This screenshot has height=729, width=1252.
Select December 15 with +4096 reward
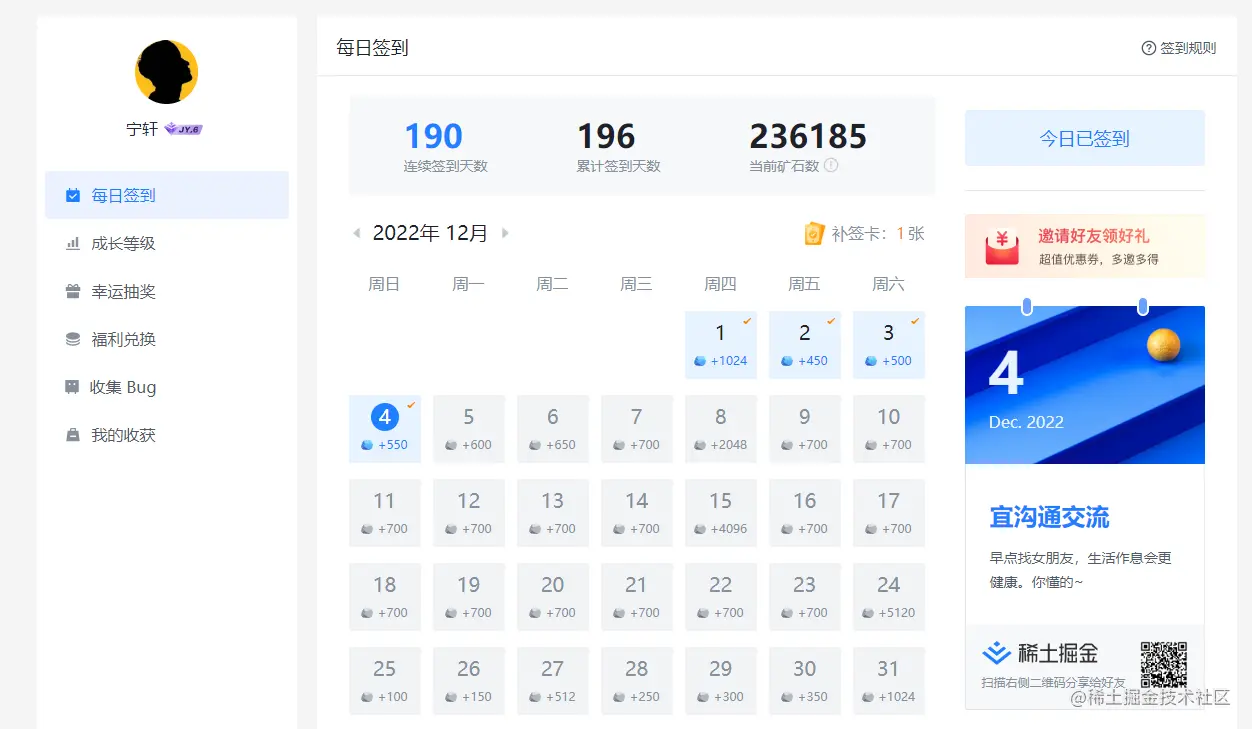[721, 513]
